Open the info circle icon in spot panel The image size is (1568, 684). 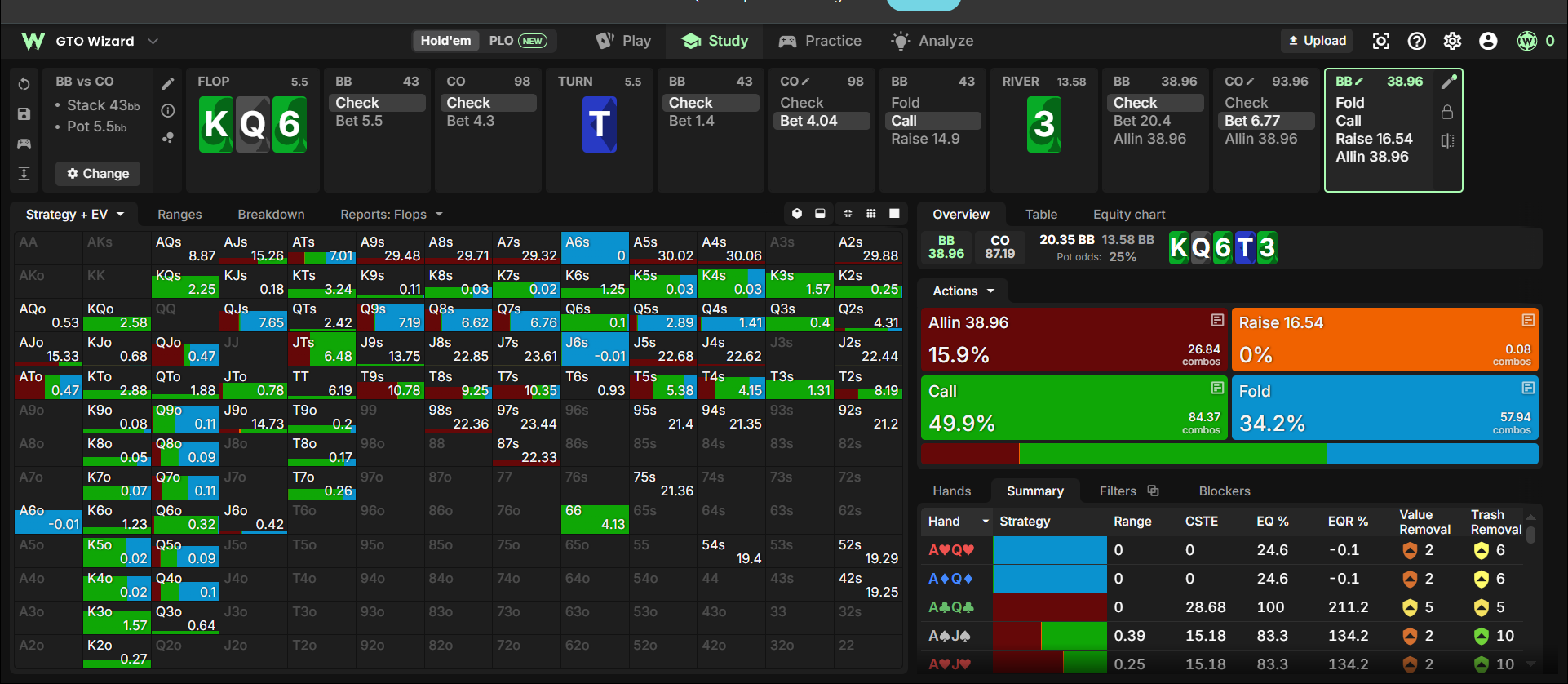(167, 110)
